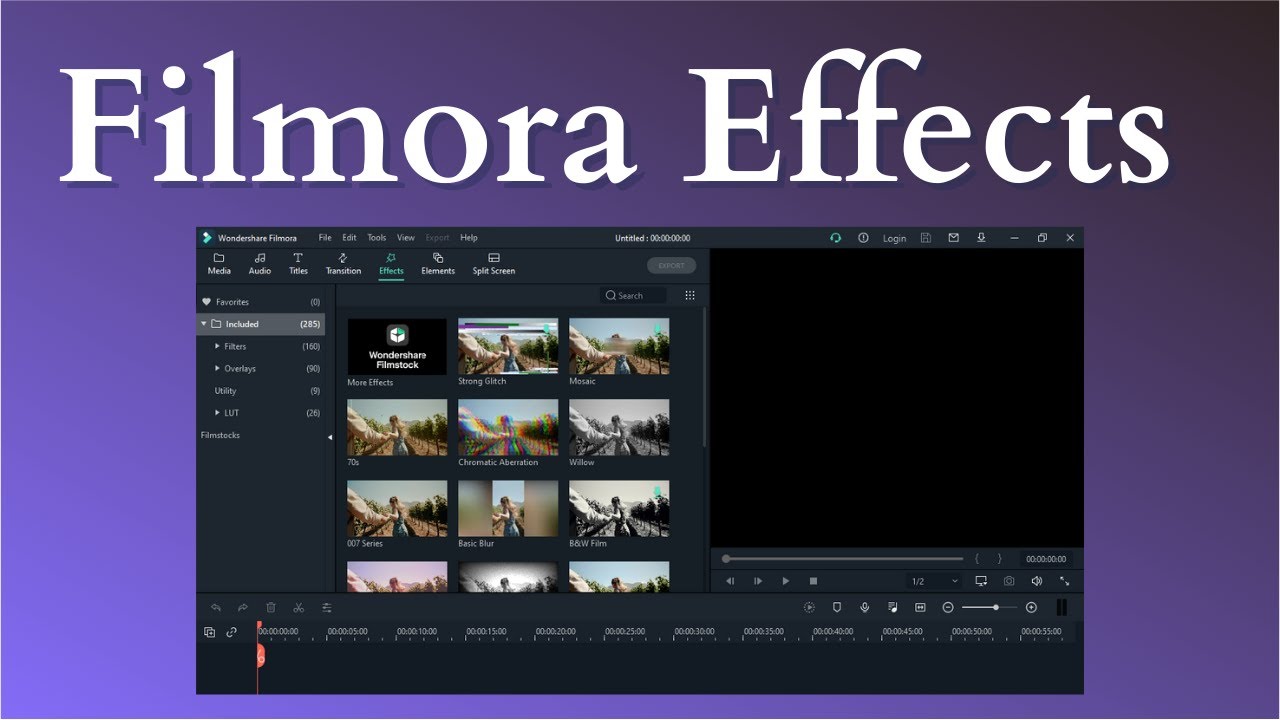Image resolution: width=1280 pixels, height=720 pixels.
Task: Open the Tools menu
Action: coord(376,238)
